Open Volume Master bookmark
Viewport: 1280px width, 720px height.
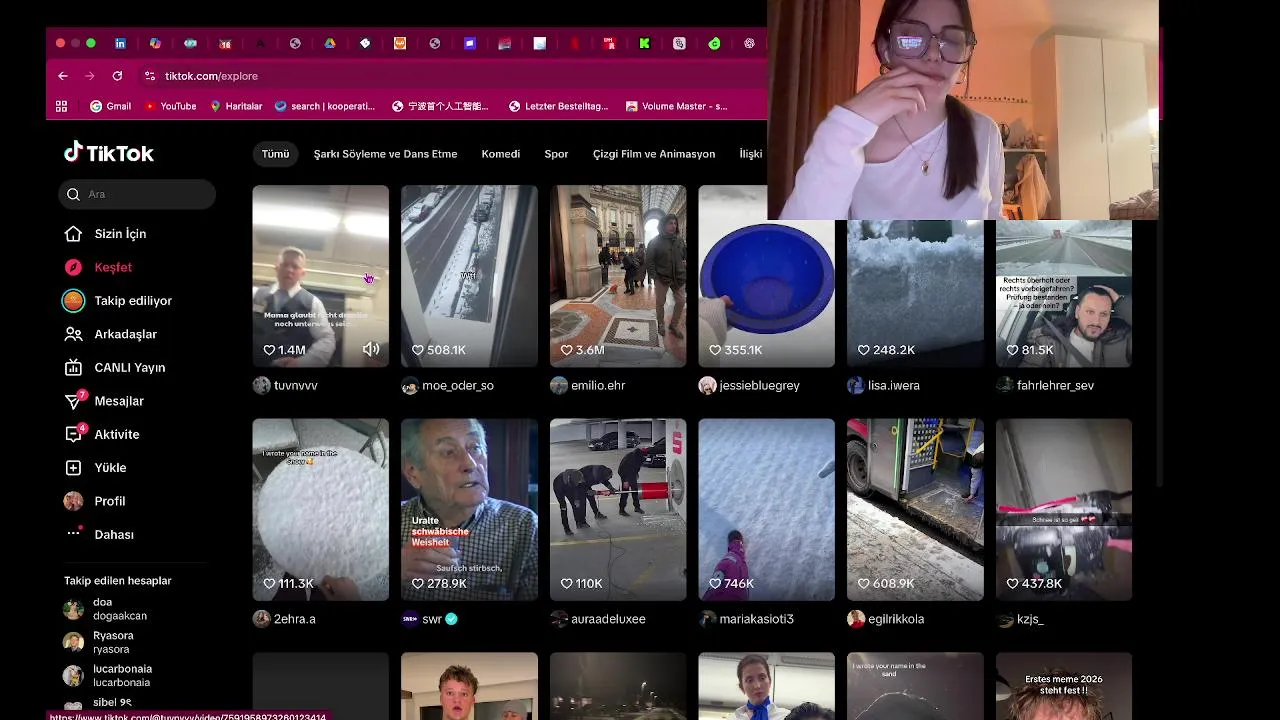pyautogui.click(x=677, y=106)
